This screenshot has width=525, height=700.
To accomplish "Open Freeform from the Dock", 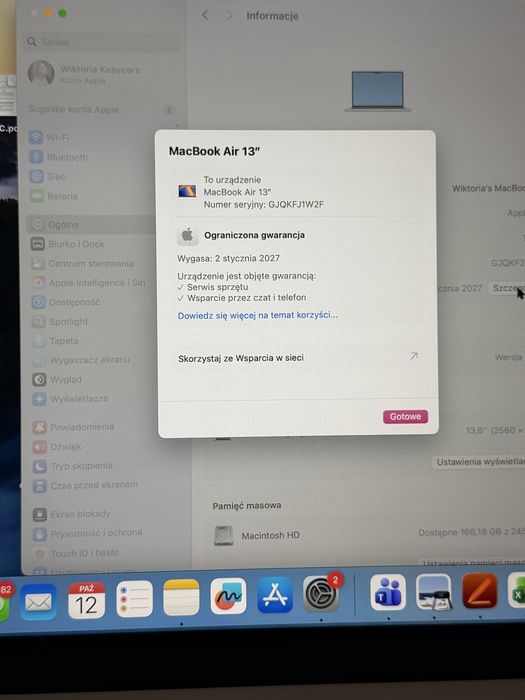I will tap(228, 596).
